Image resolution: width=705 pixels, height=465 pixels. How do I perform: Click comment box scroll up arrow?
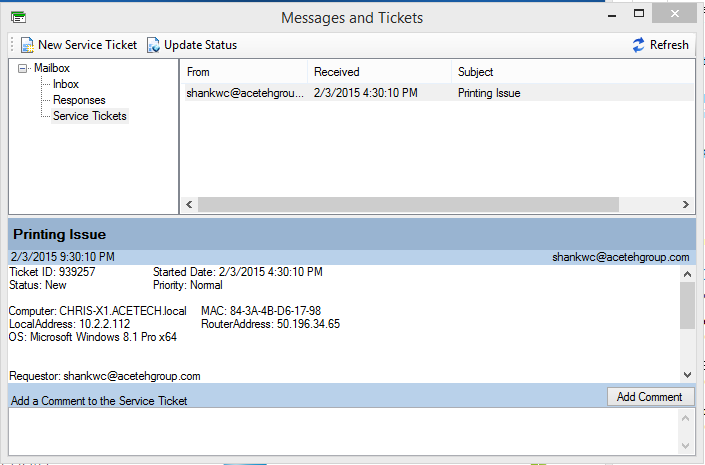[x=686, y=419]
